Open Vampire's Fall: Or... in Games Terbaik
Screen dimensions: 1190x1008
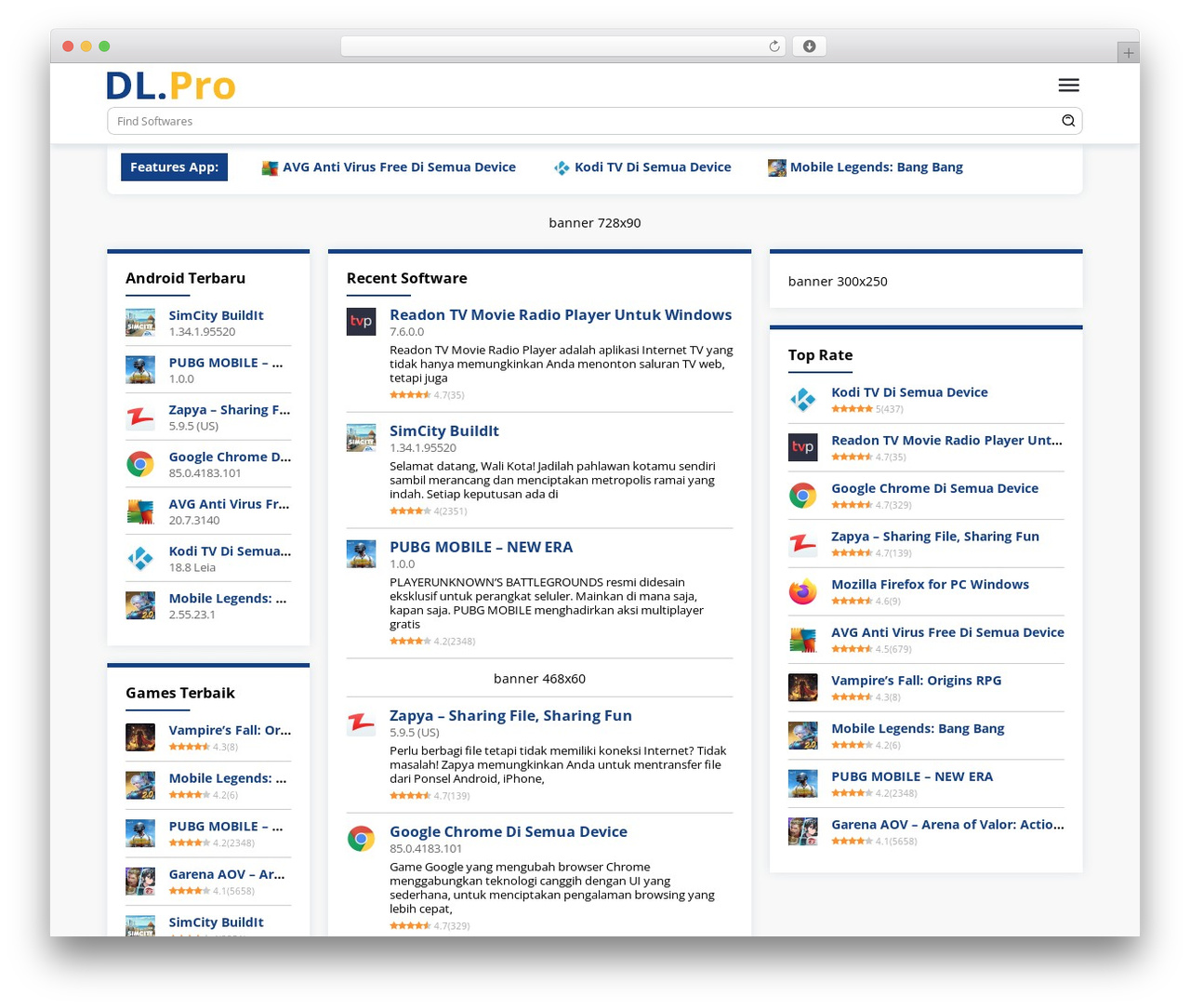230,731
